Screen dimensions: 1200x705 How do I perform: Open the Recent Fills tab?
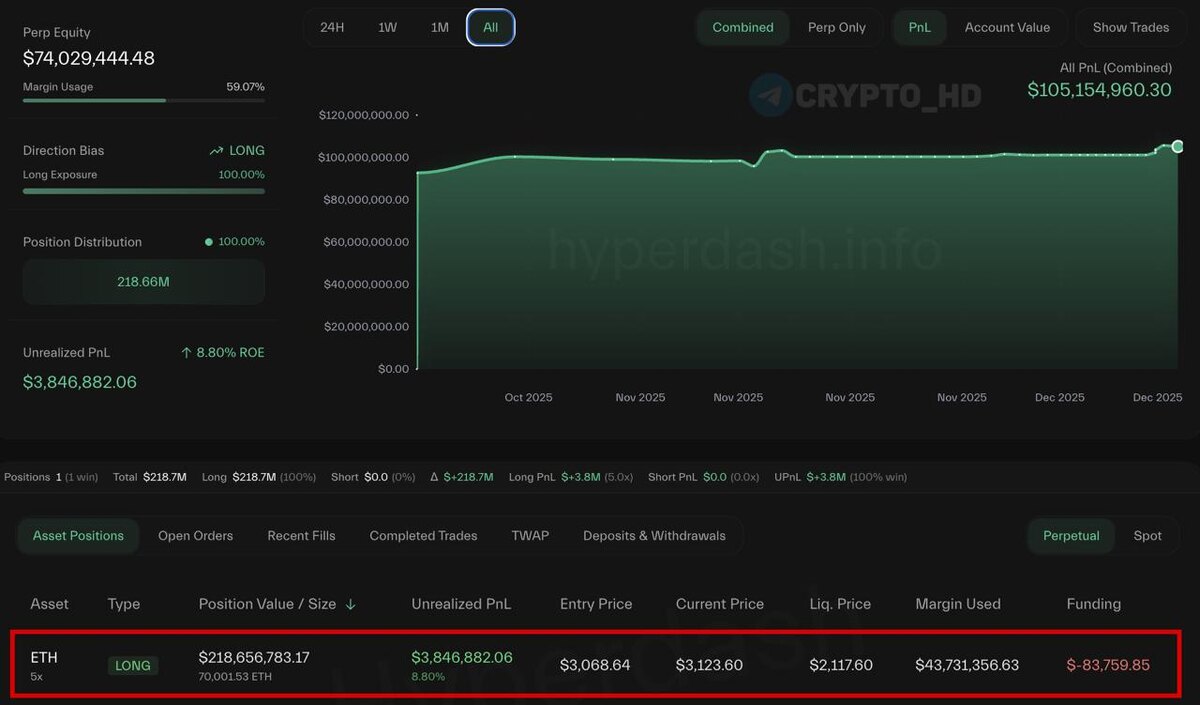tap(302, 536)
